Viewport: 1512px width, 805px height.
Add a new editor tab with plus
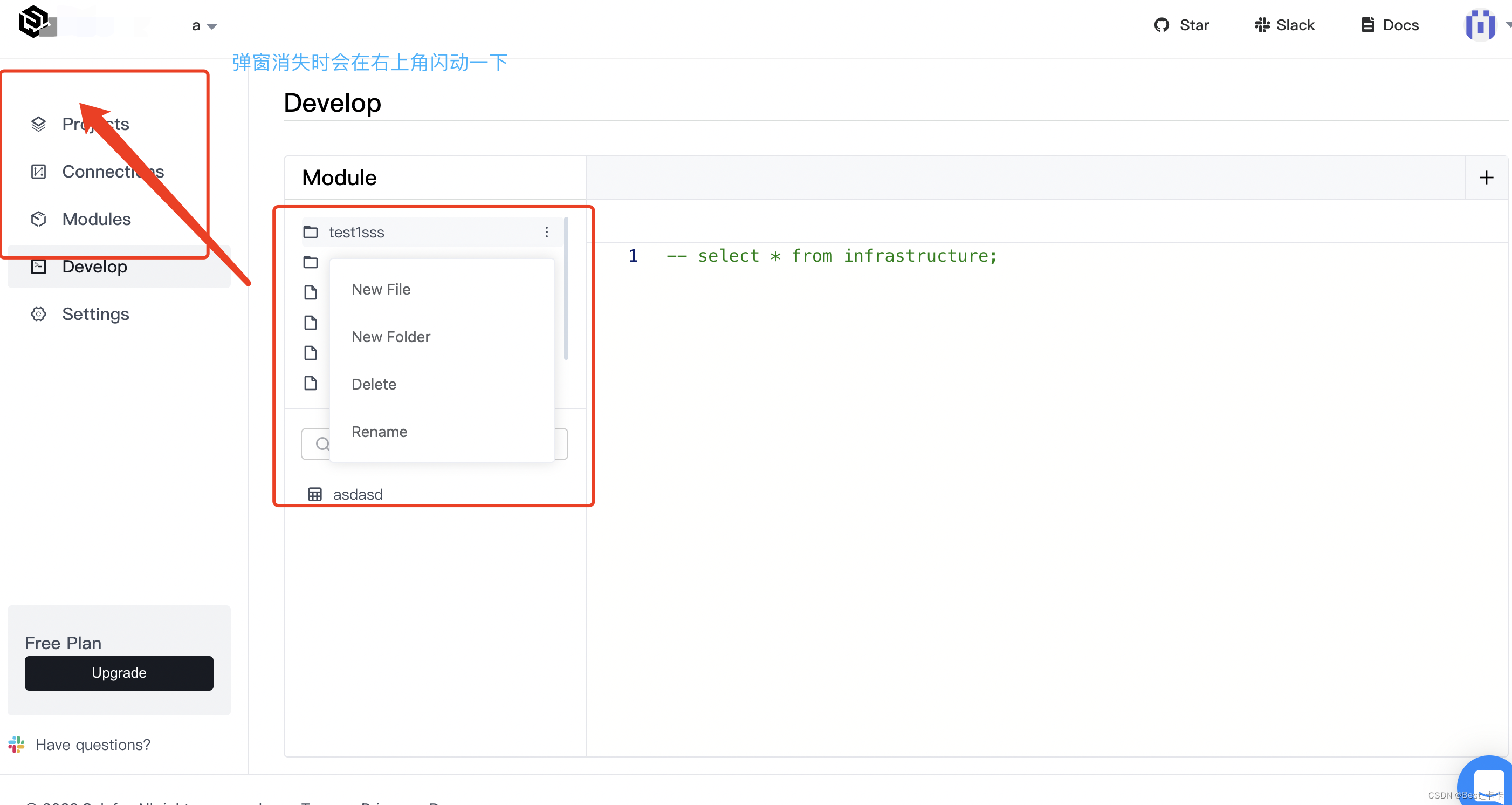pyautogui.click(x=1486, y=178)
